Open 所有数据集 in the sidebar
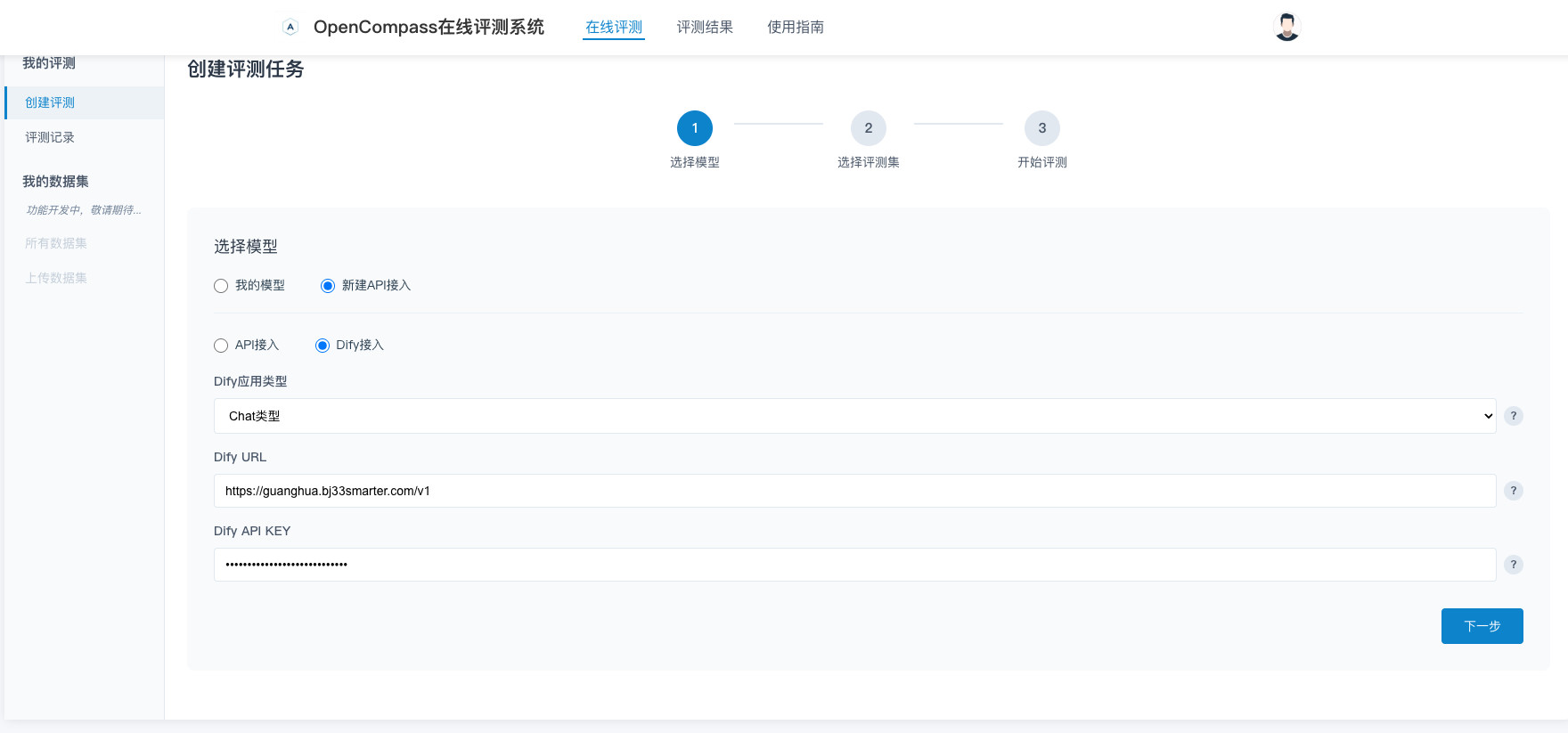 point(56,243)
